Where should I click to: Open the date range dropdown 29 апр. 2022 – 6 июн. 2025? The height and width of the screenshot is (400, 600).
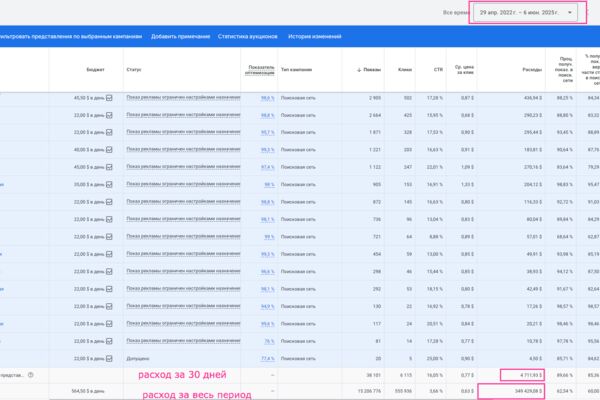525,13
